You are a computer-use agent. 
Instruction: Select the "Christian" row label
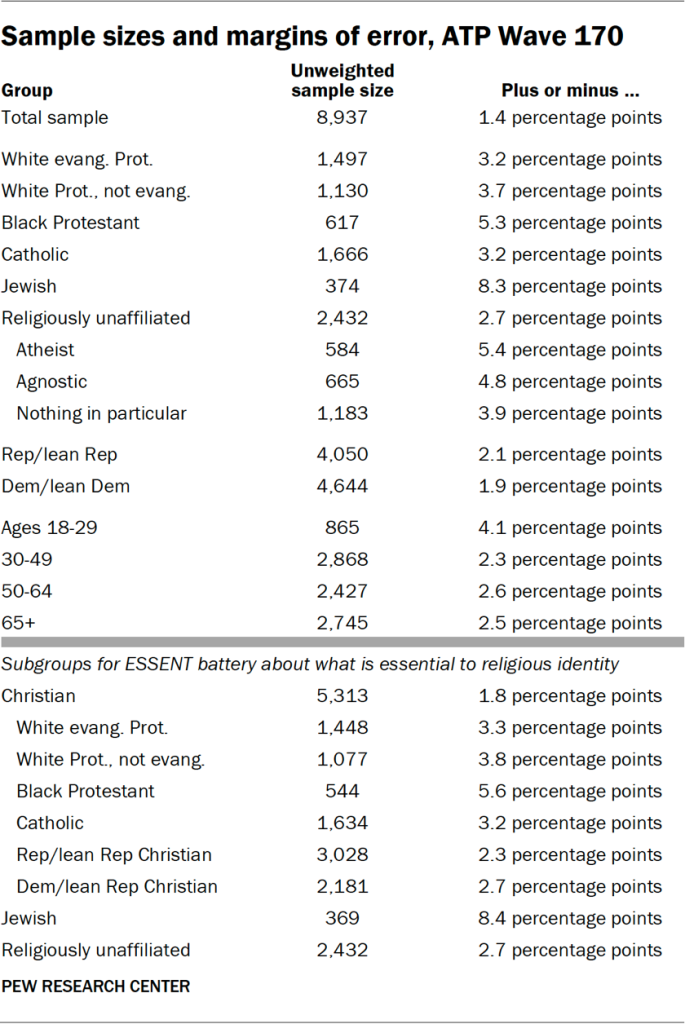point(38,696)
